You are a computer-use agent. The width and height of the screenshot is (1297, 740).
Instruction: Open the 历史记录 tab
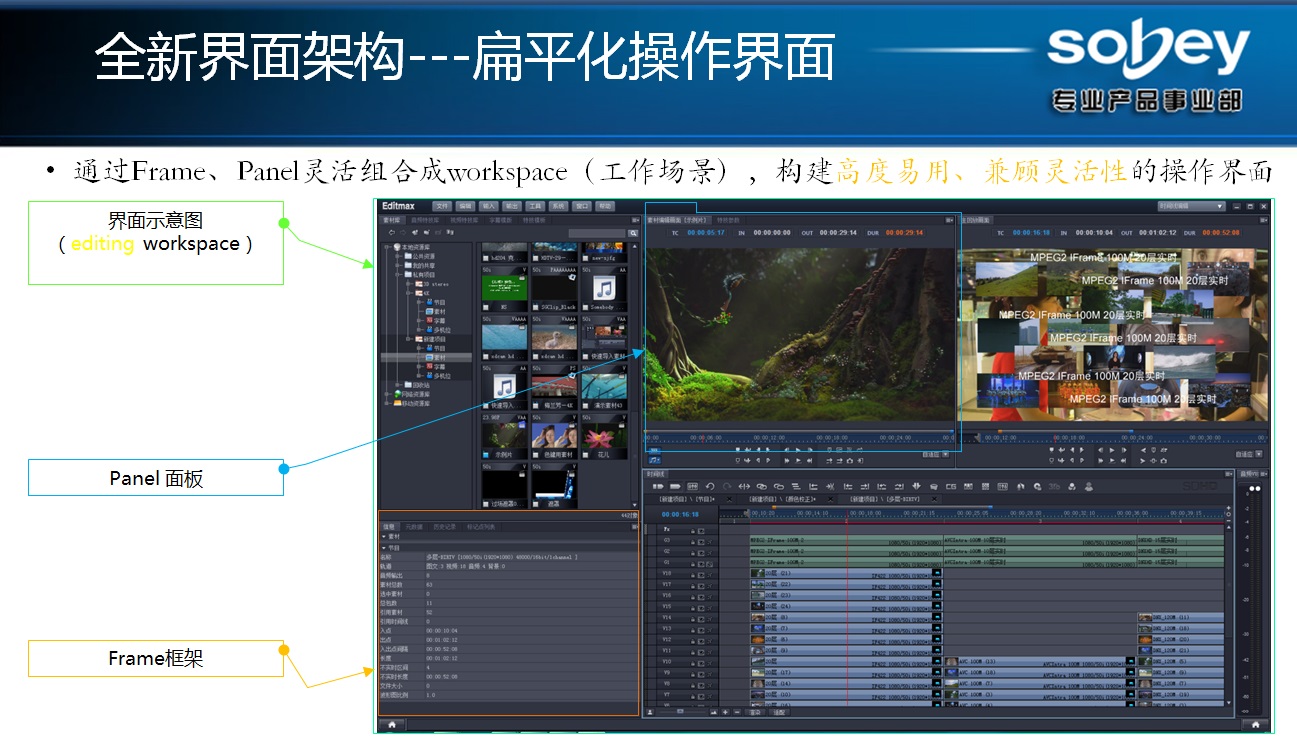pos(444,527)
